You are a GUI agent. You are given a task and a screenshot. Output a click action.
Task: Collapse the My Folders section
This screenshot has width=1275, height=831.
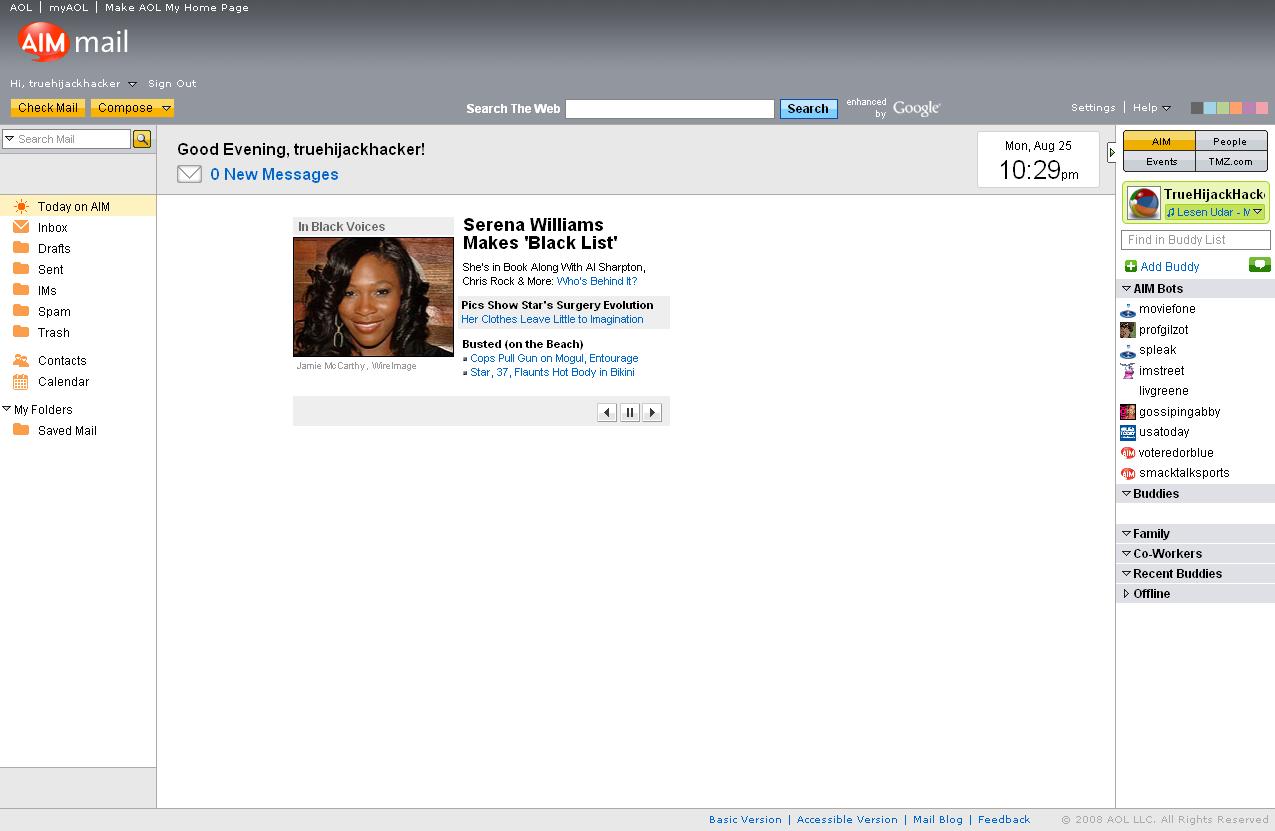7,409
